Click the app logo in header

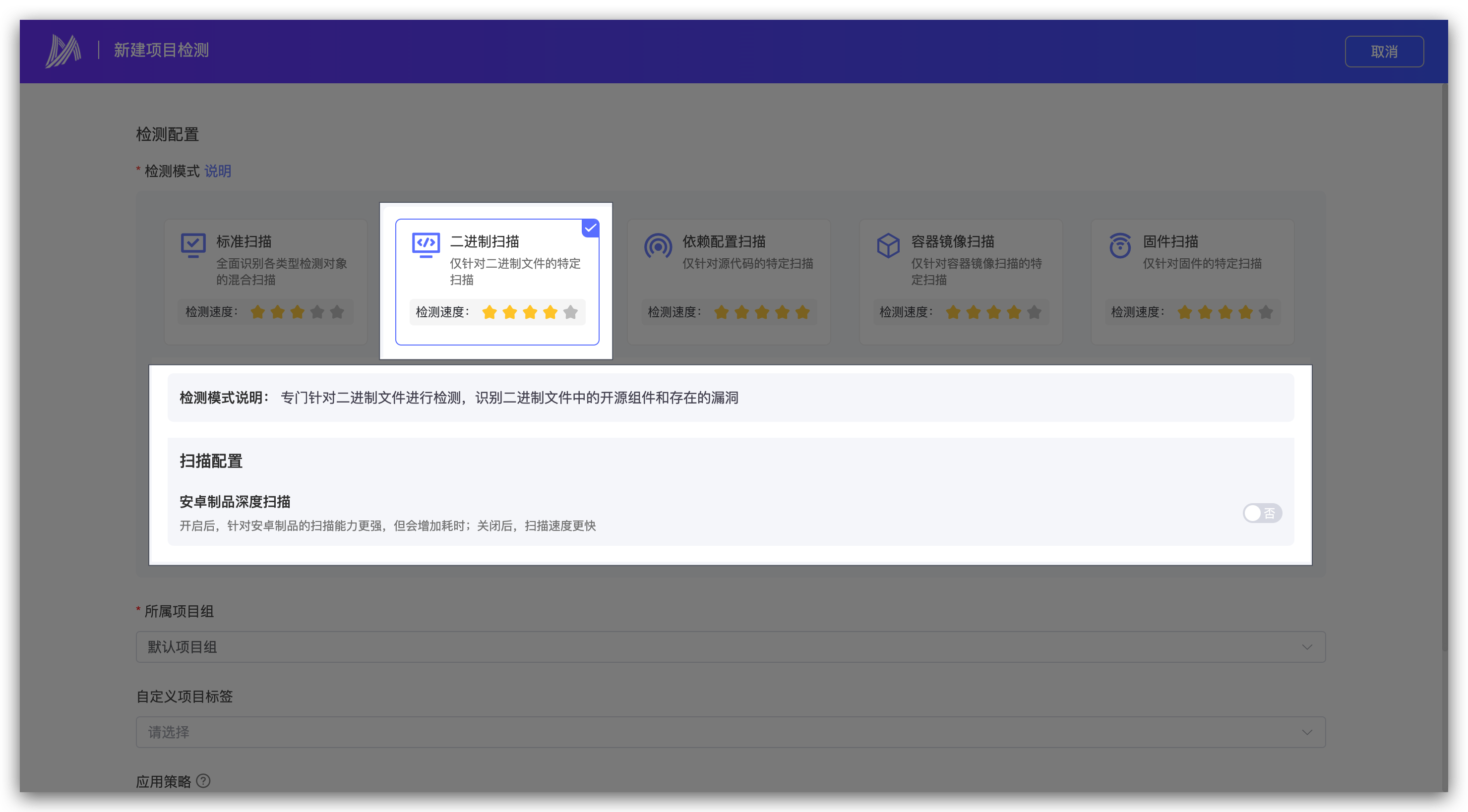point(62,51)
